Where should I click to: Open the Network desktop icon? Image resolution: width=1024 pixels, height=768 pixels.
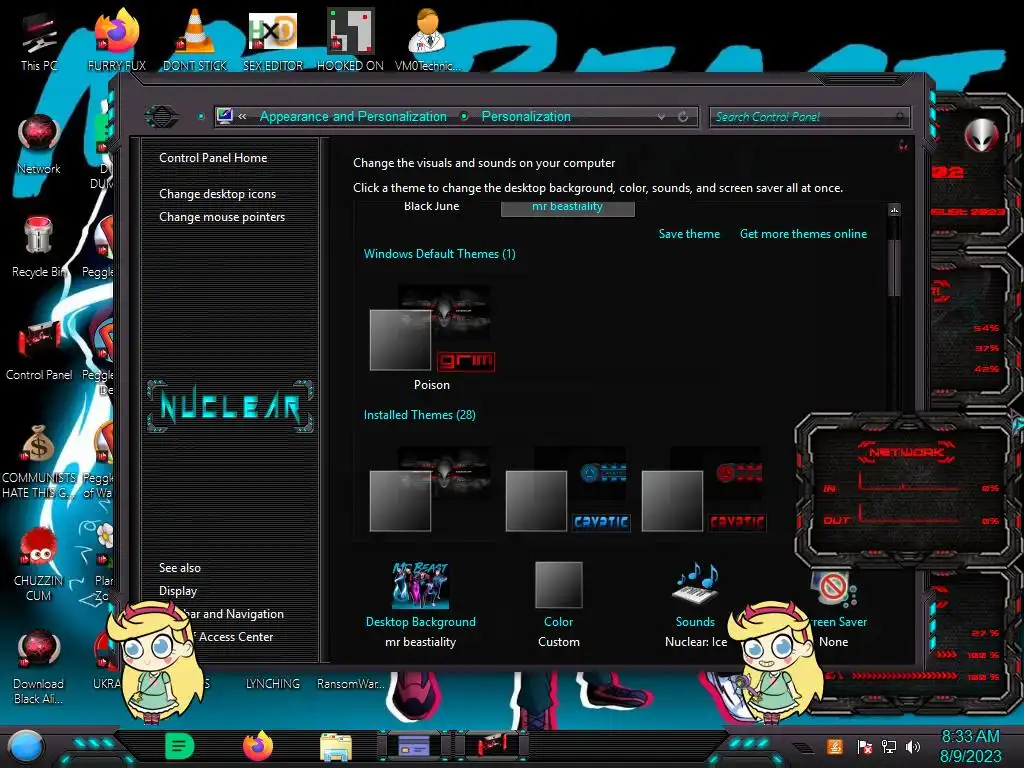tap(39, 144)
